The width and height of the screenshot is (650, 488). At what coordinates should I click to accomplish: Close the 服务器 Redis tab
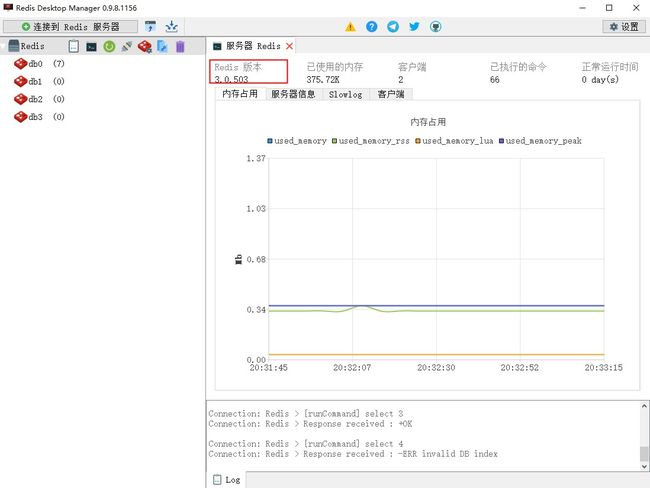coord(289,46)
